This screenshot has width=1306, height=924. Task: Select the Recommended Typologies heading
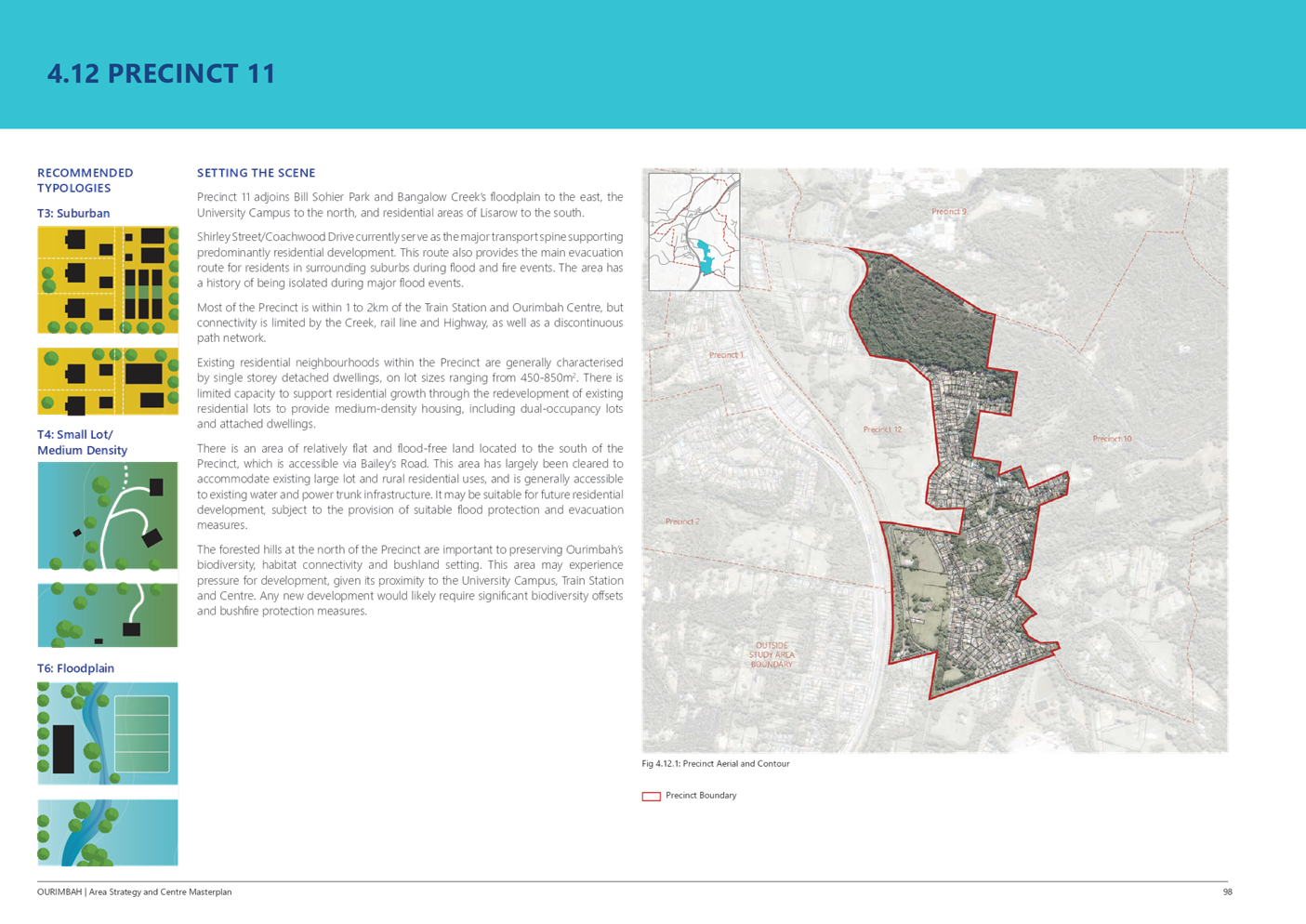85,180
